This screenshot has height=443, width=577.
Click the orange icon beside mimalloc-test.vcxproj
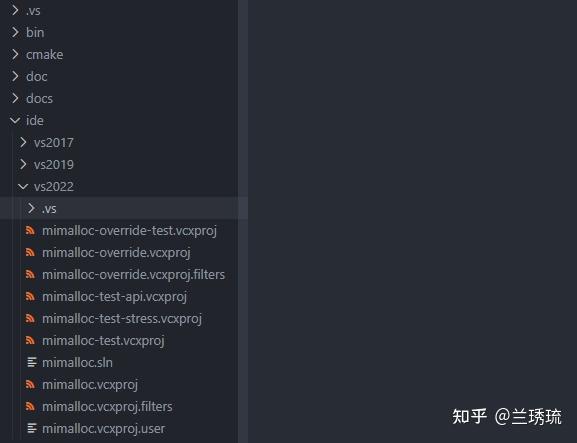[30, 341]
